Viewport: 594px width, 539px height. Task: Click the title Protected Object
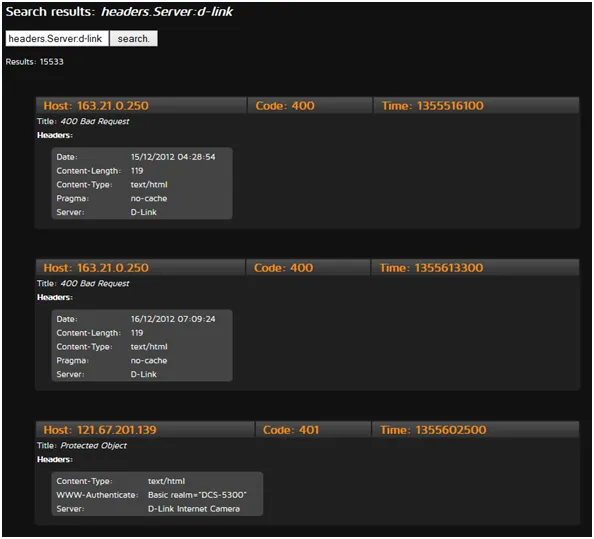coord(94,446)
